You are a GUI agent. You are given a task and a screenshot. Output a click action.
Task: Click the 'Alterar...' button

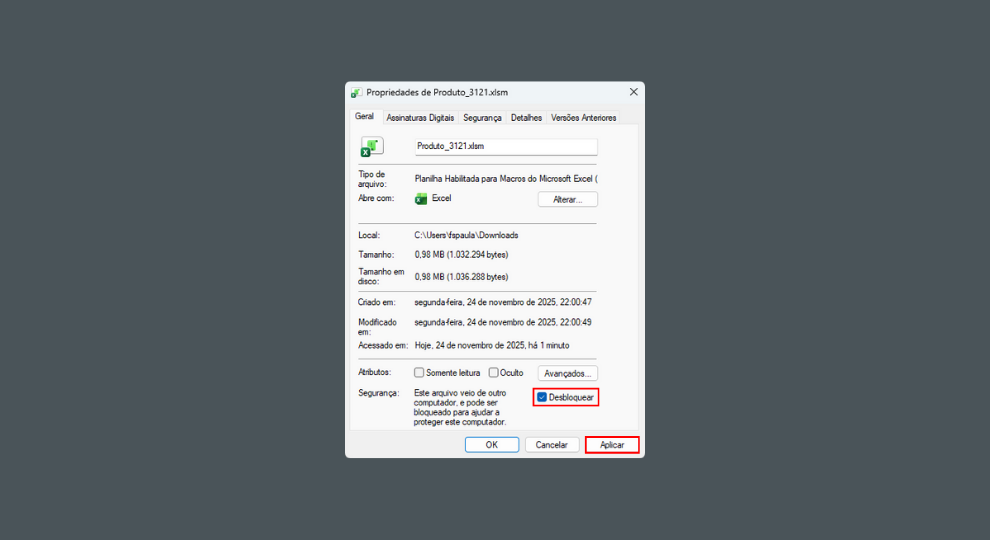tap(567, 200)
